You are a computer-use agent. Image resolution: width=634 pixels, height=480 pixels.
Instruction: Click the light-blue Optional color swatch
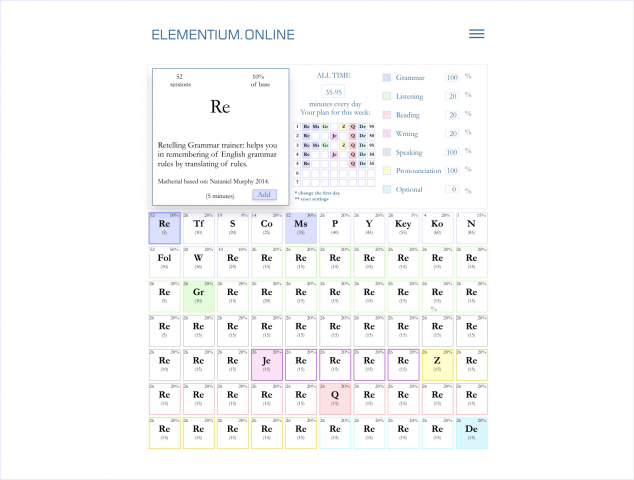pyautogui.click(x=387, y=189)
